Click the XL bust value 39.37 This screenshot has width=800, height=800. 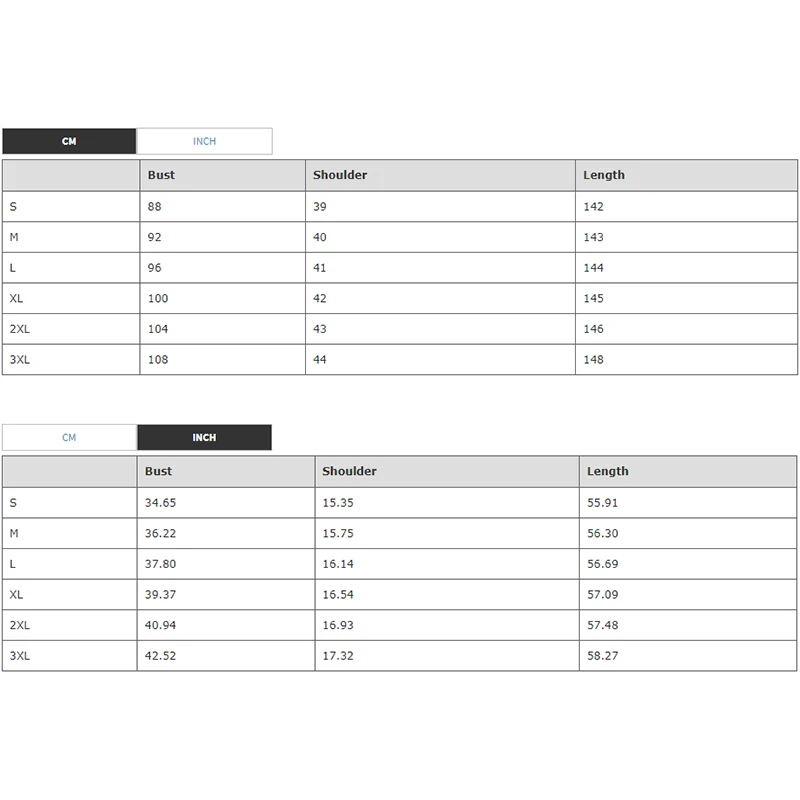160,594
